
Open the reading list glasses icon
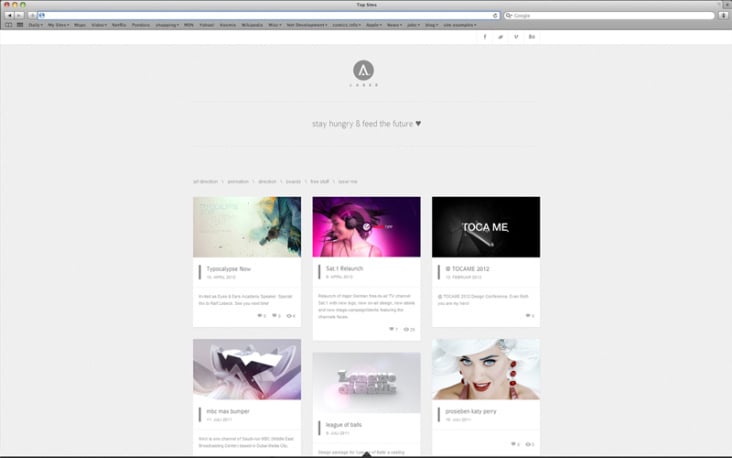9,25
